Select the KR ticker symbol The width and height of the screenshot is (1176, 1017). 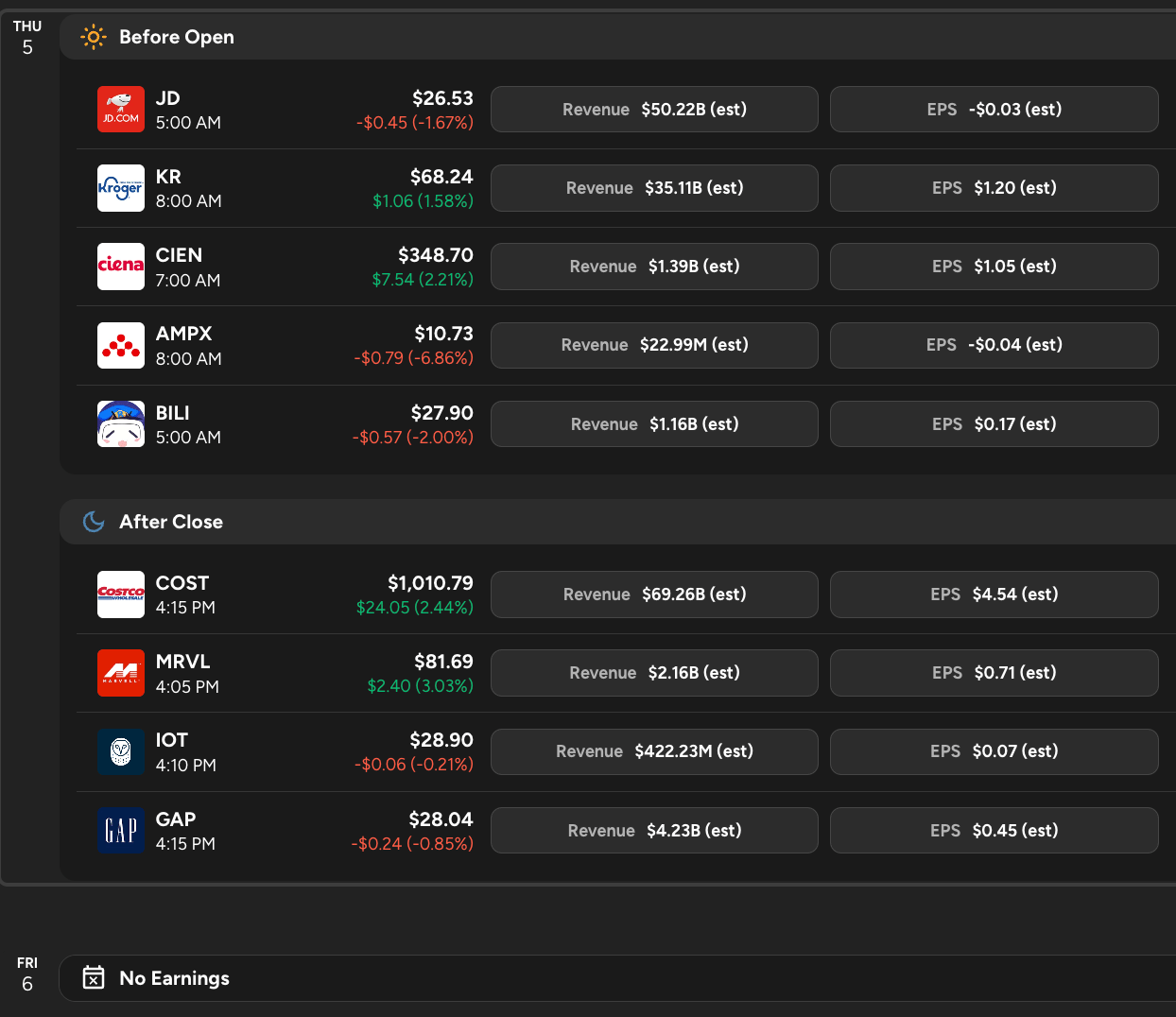tap(168, 177)
